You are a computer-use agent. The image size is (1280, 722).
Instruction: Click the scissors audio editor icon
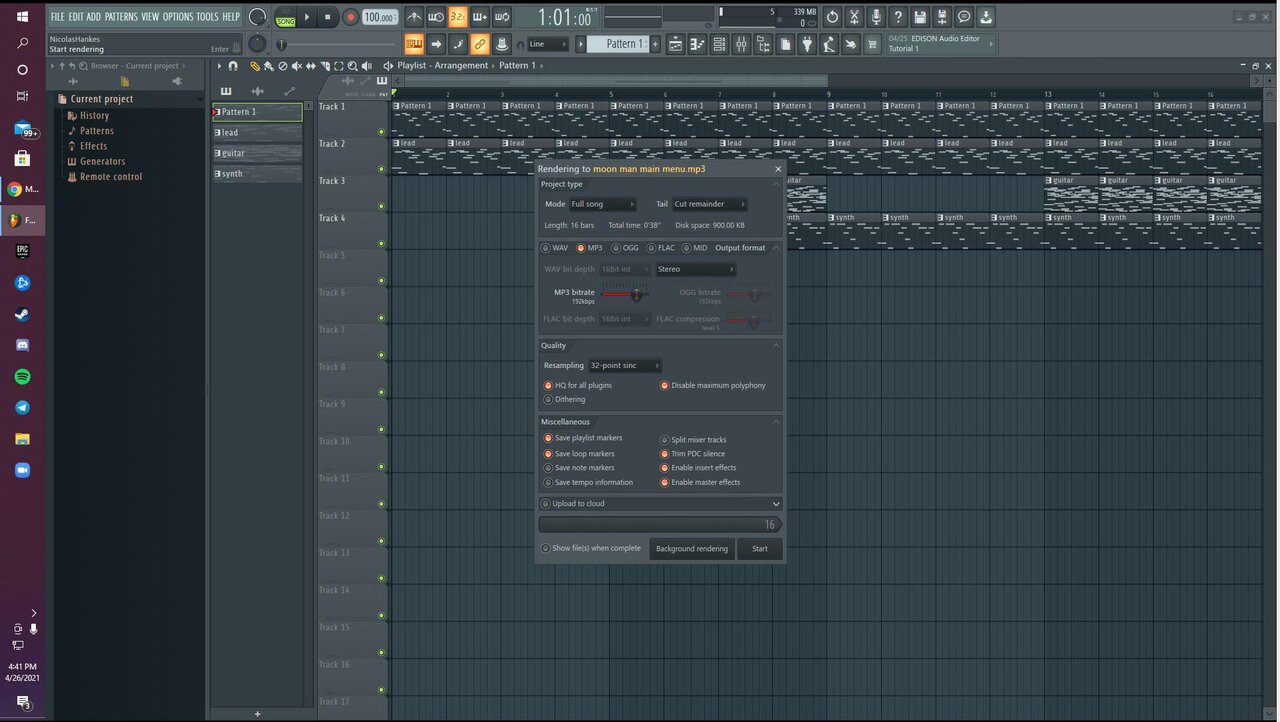(854, 17)
